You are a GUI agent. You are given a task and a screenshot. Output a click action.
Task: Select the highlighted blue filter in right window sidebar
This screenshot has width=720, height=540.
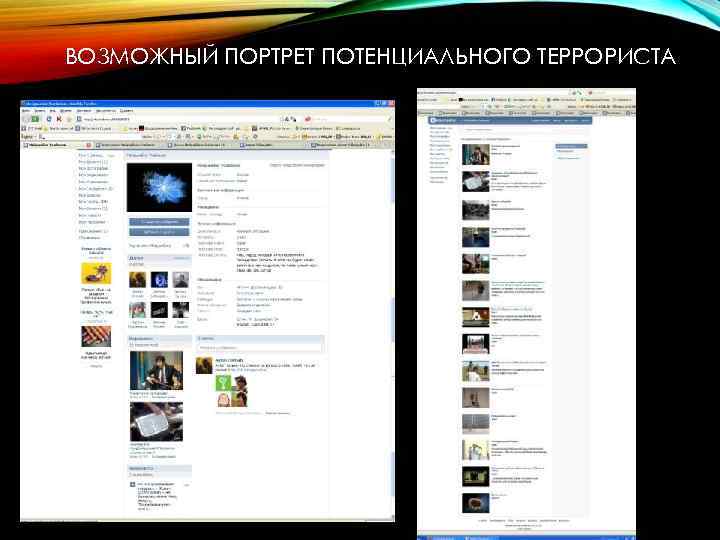(x=571, y=146)
